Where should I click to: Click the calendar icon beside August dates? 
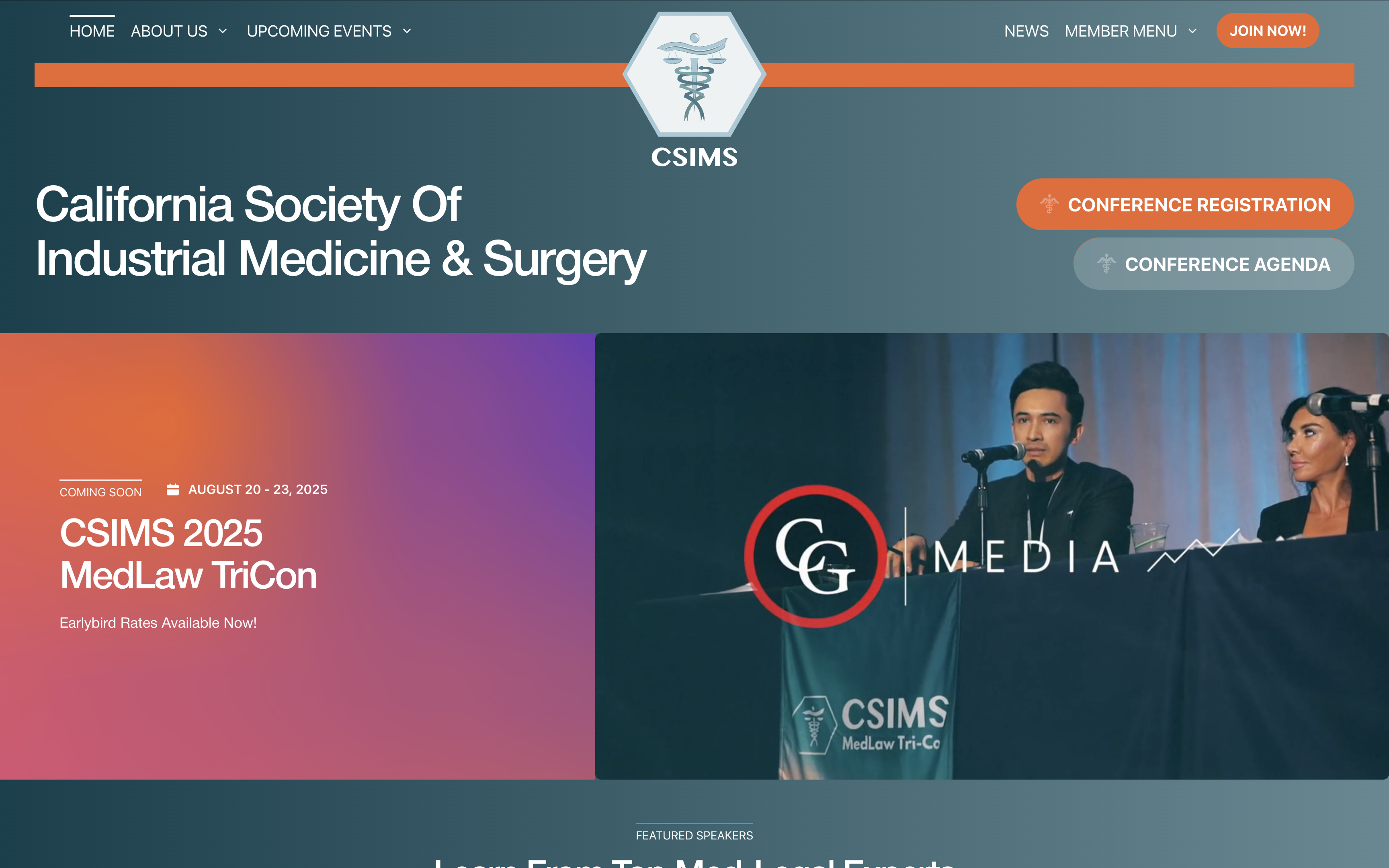[x=173, y=490]
